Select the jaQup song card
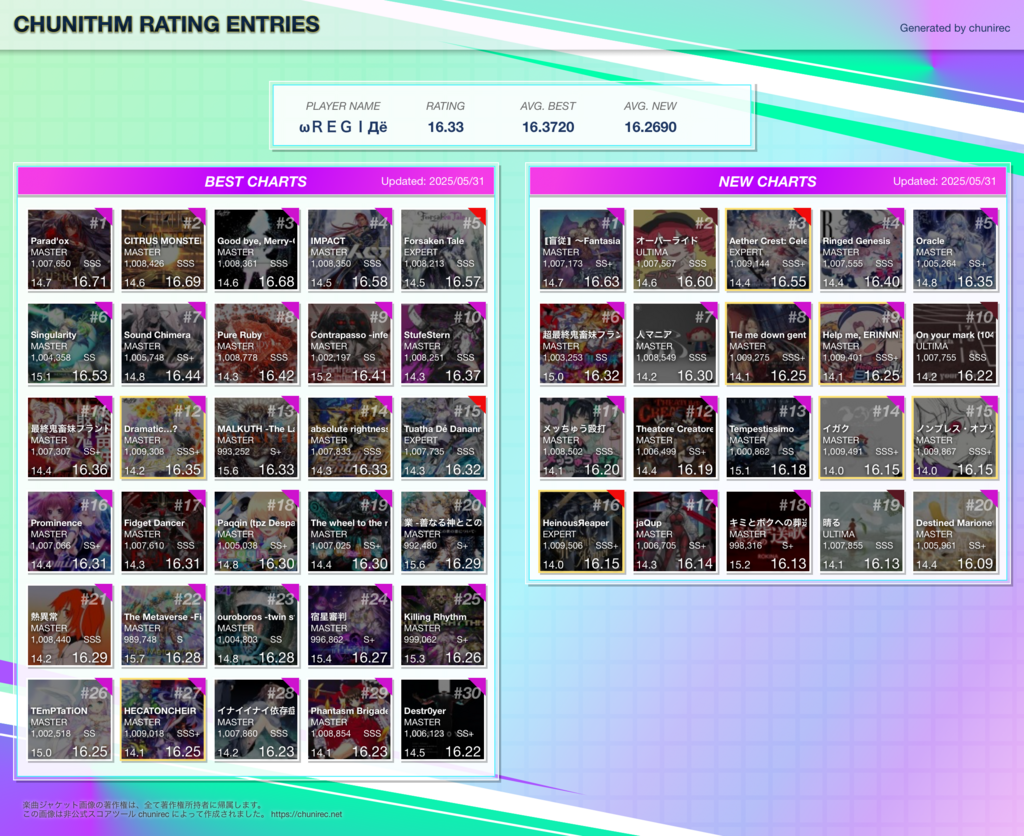 pos(674,532)
